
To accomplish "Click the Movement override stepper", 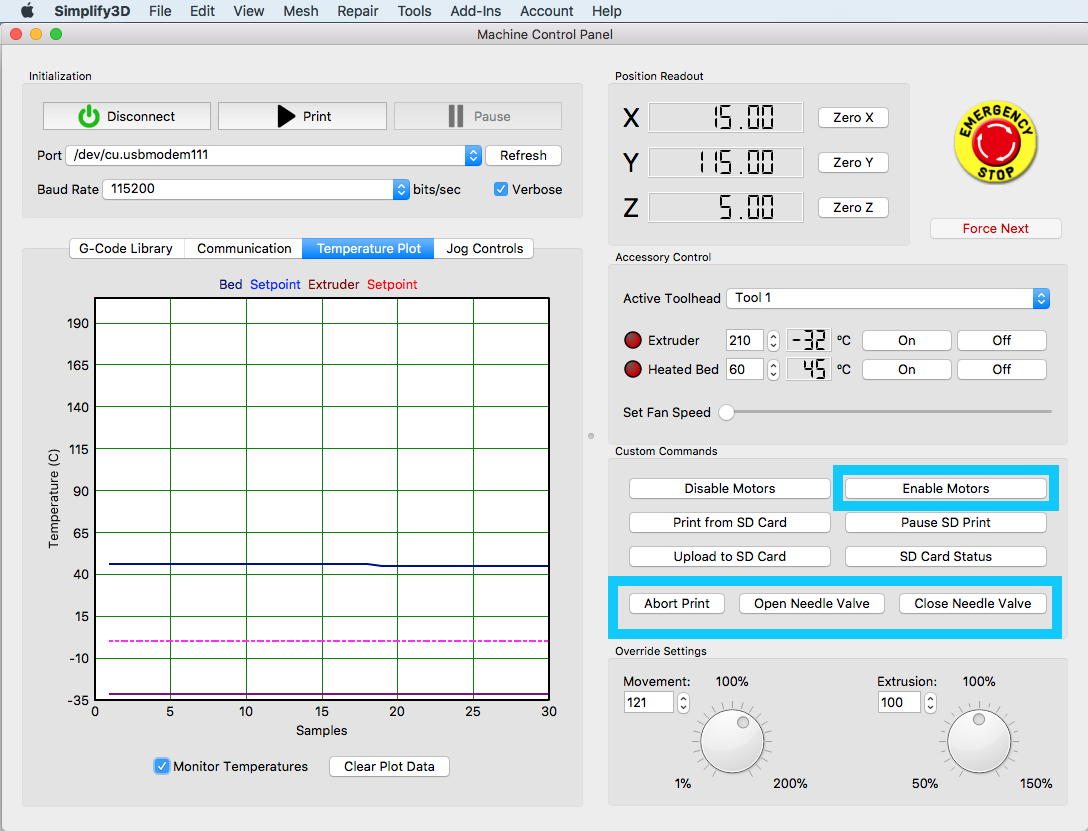I will point(683,703).
